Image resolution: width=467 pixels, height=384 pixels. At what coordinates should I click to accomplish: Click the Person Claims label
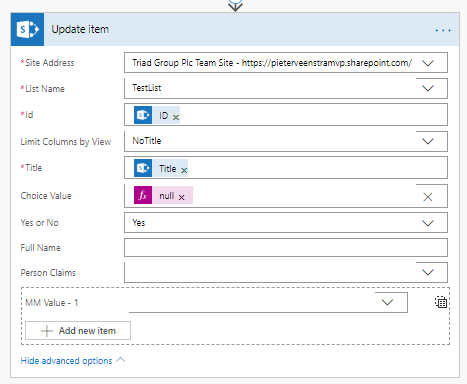tap(48, 273)
